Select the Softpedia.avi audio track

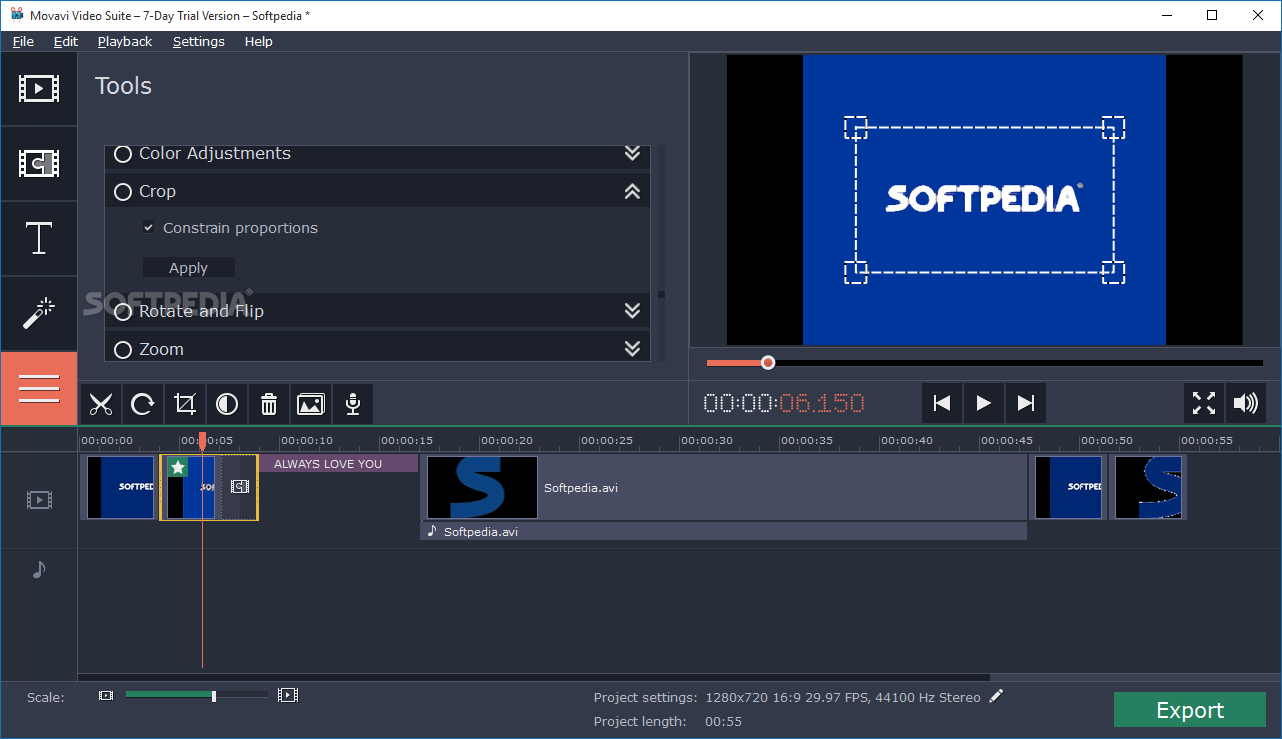(x=724, y=531)
